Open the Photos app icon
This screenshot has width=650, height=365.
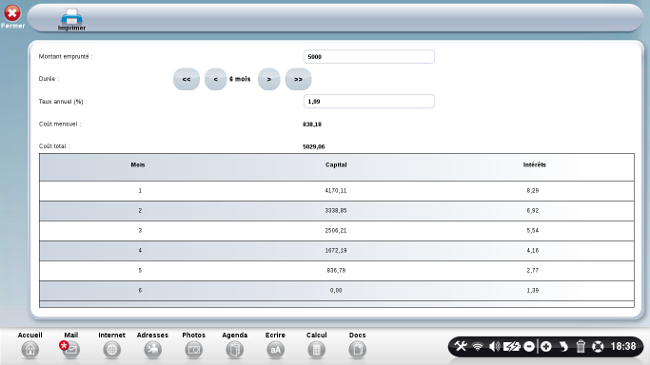(194, 350)
